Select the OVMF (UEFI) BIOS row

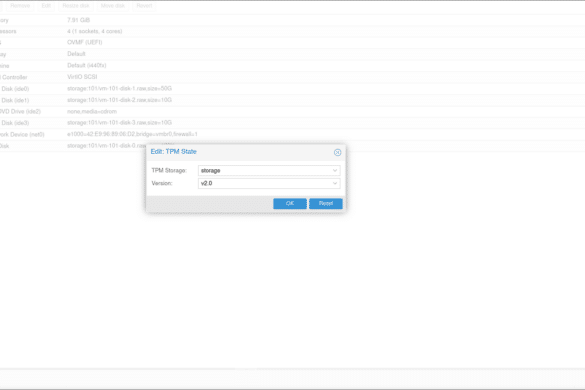[292, 43]
